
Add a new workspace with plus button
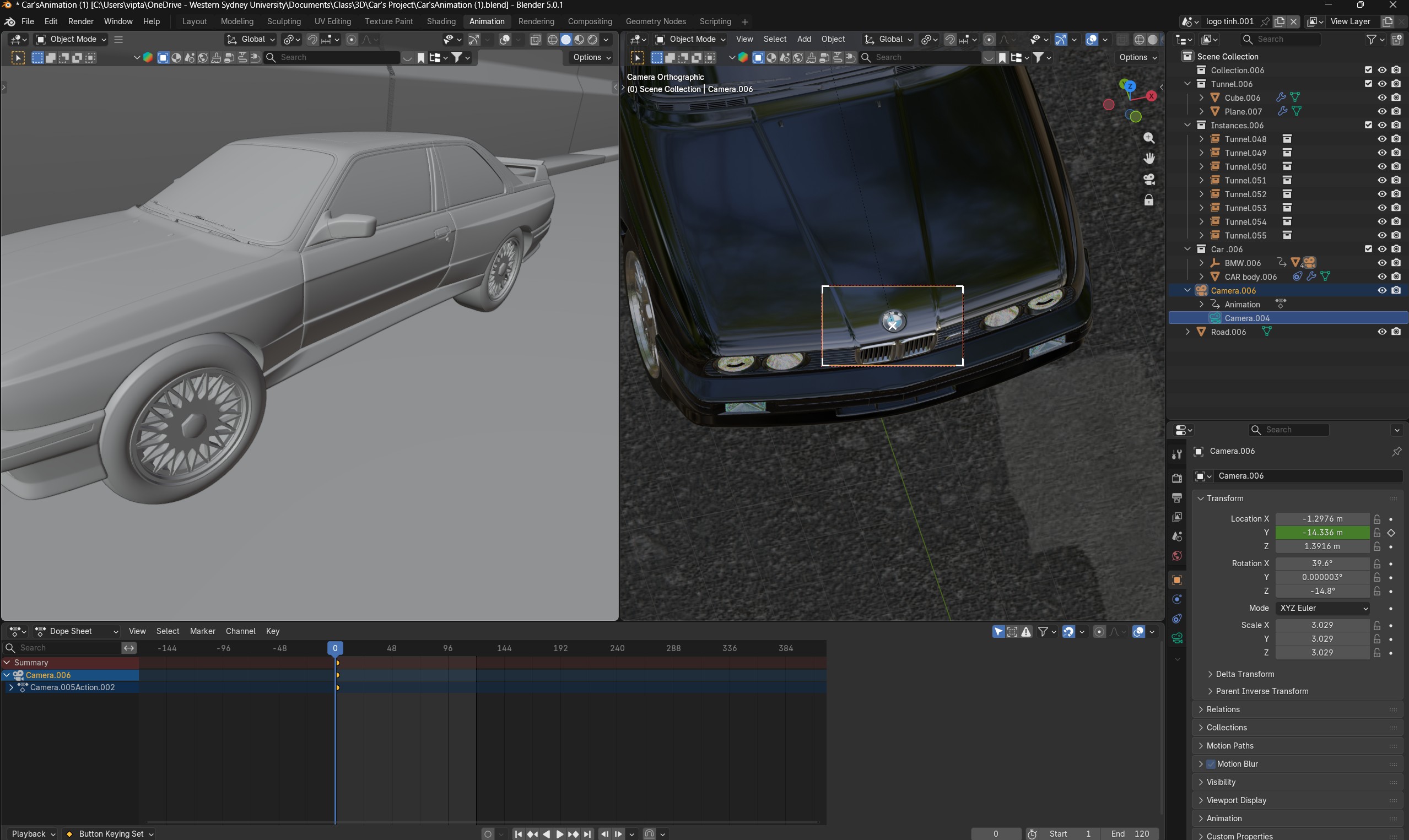click(745, 21)
